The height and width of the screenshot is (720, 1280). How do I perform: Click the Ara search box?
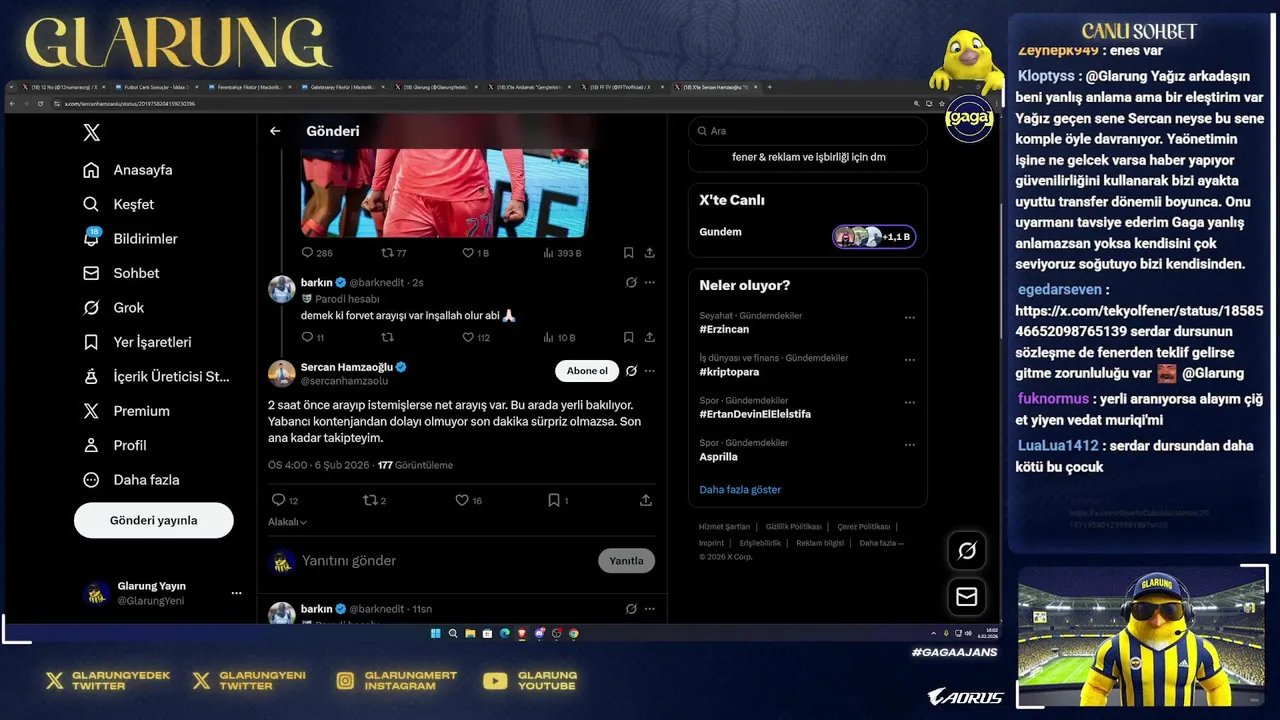(807, 131)
